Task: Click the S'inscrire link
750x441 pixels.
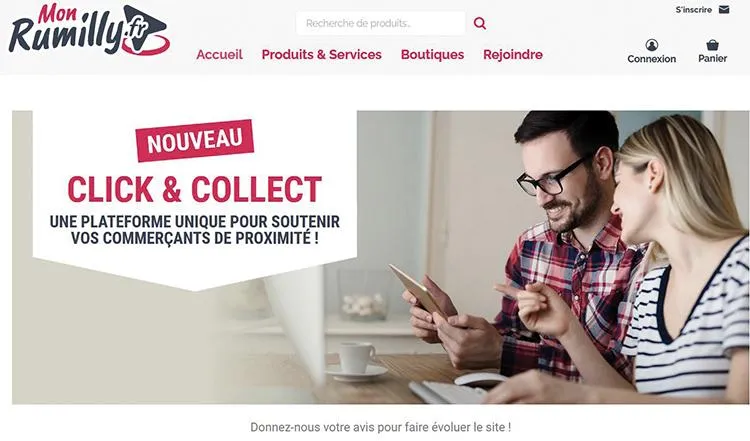Action: [694, 10]
